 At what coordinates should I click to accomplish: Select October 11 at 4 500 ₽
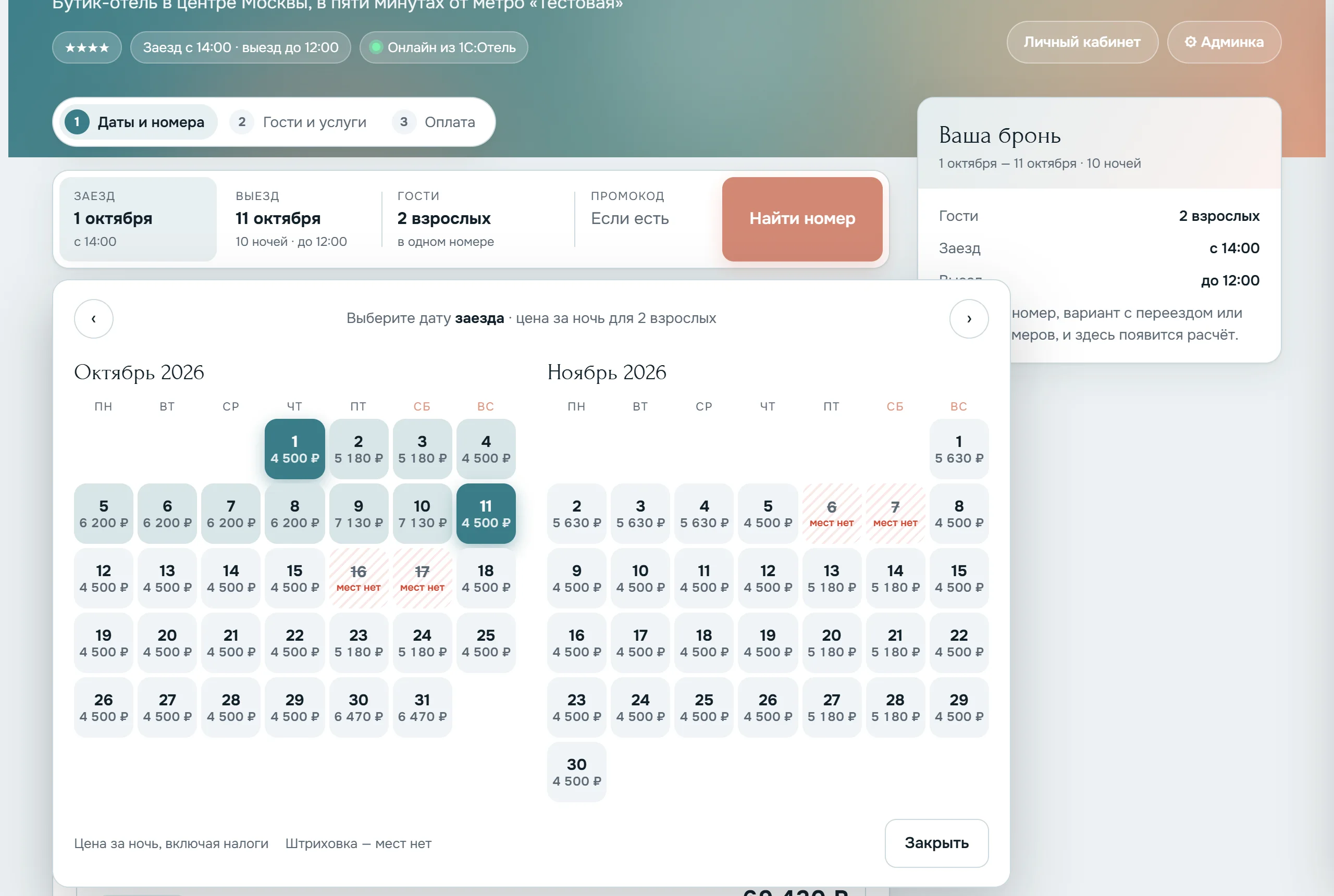(x=486, y=513)
